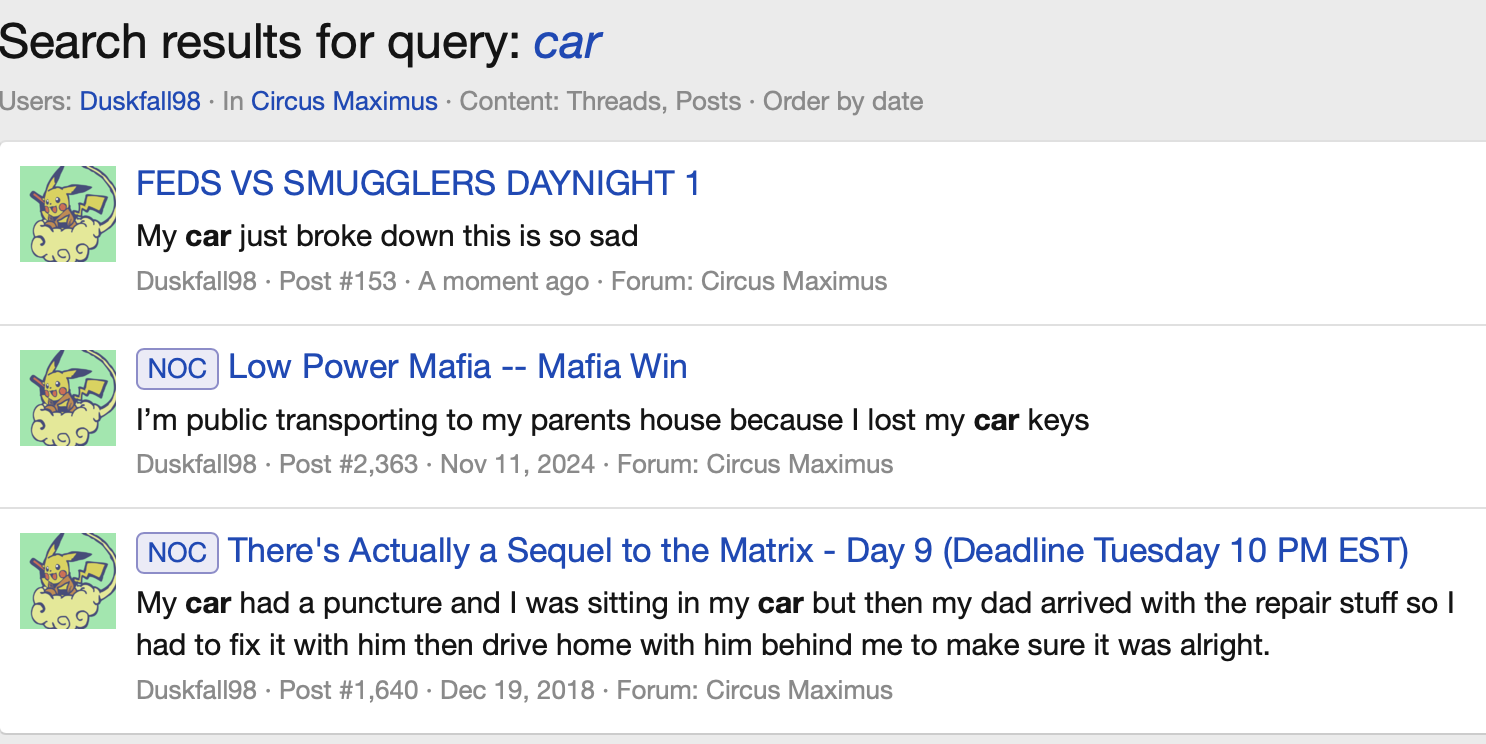
Task: Click Post #1,640 in the third result's meta
Action: coord(348,690)
